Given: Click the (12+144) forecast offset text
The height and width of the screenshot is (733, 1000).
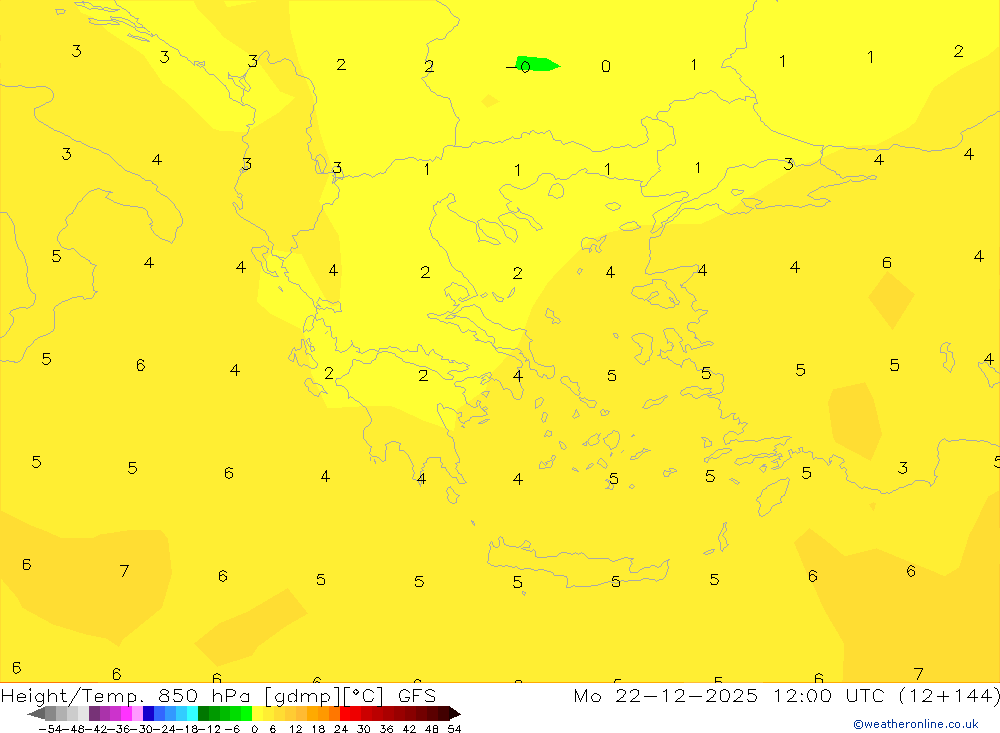Looking at the screenshot, I should tap(949, 695).
